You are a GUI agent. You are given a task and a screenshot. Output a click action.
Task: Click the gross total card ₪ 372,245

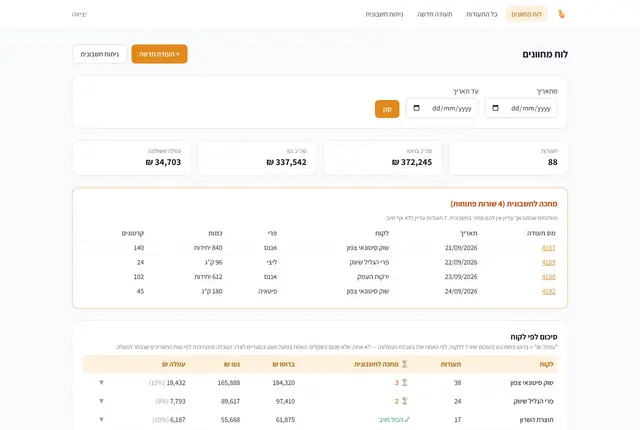382,158
